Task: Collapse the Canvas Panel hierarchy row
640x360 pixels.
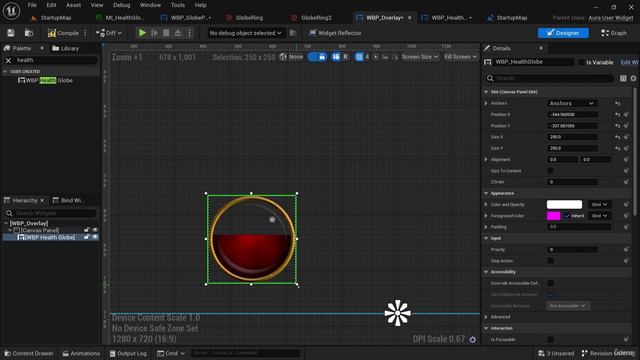Action: (x=10, y=230)
